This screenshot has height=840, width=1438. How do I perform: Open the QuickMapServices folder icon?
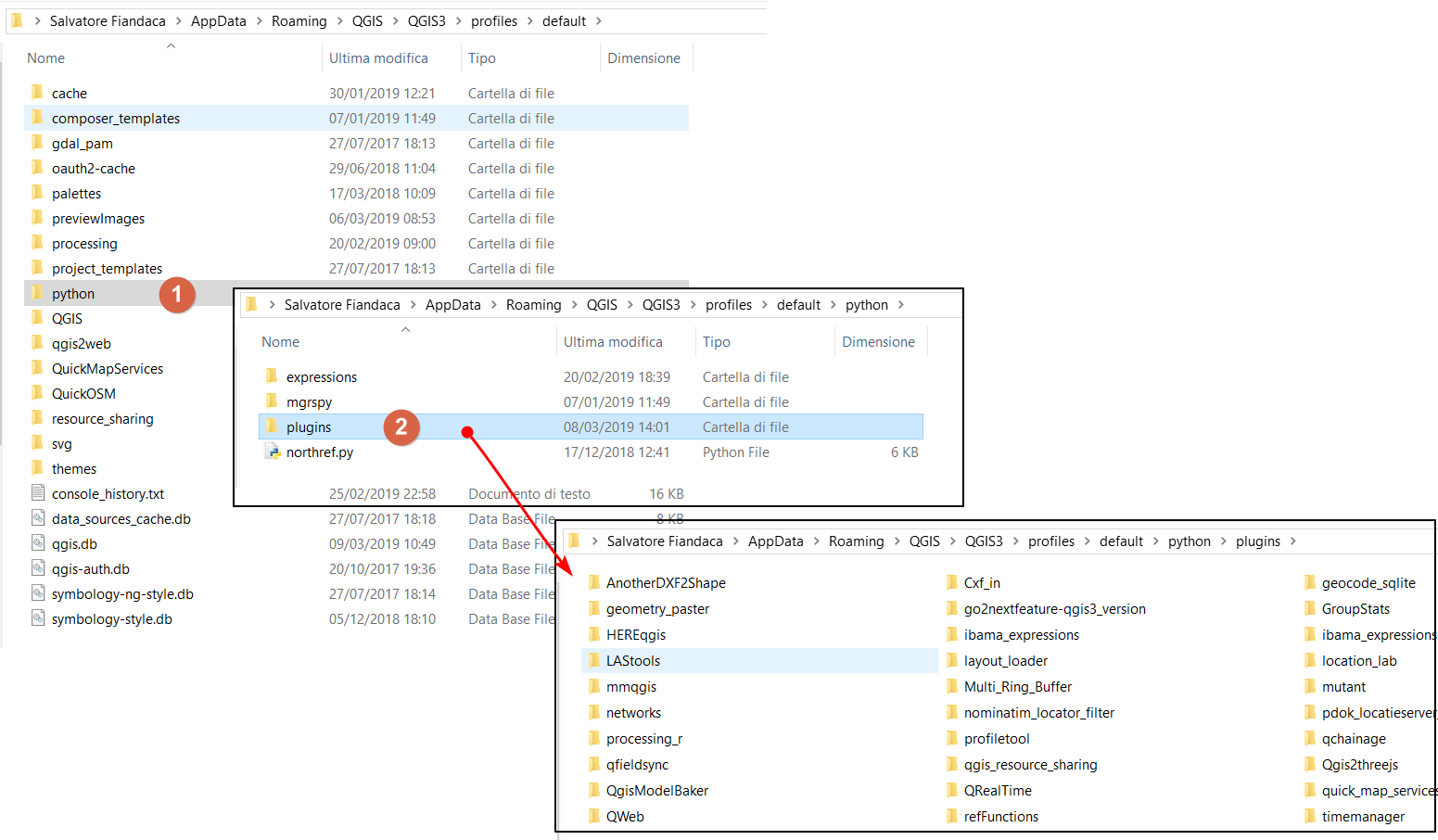click(x=38, y=368)
